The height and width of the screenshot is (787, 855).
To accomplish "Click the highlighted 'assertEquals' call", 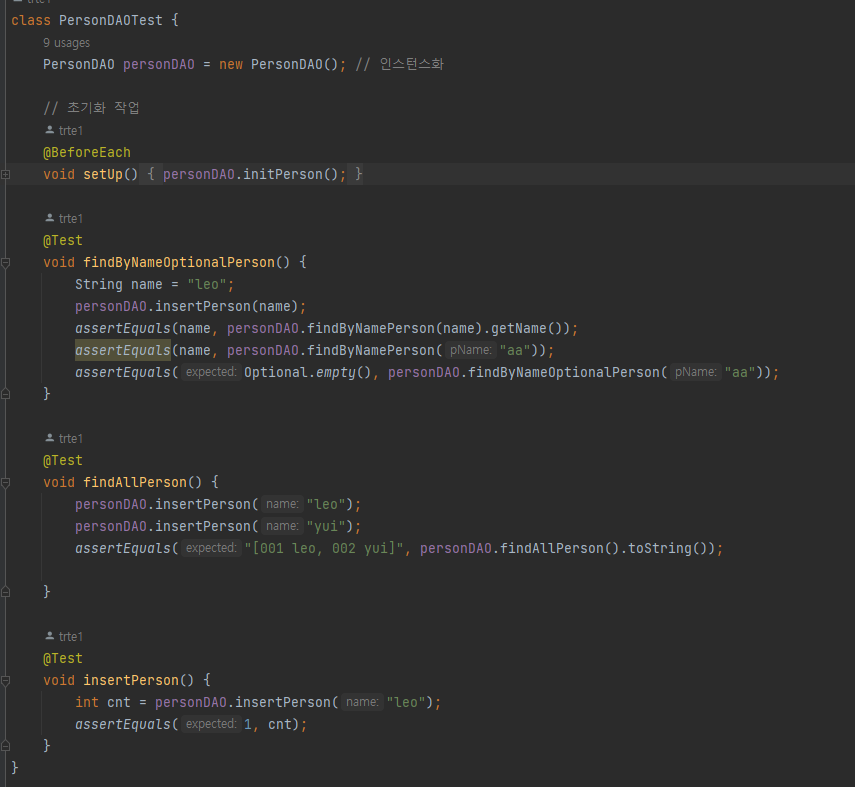I will pos(123,350).
